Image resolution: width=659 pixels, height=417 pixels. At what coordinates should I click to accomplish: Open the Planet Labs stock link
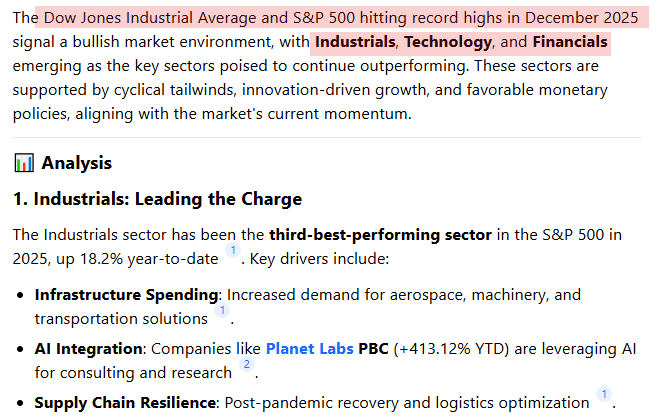[309, 349]
